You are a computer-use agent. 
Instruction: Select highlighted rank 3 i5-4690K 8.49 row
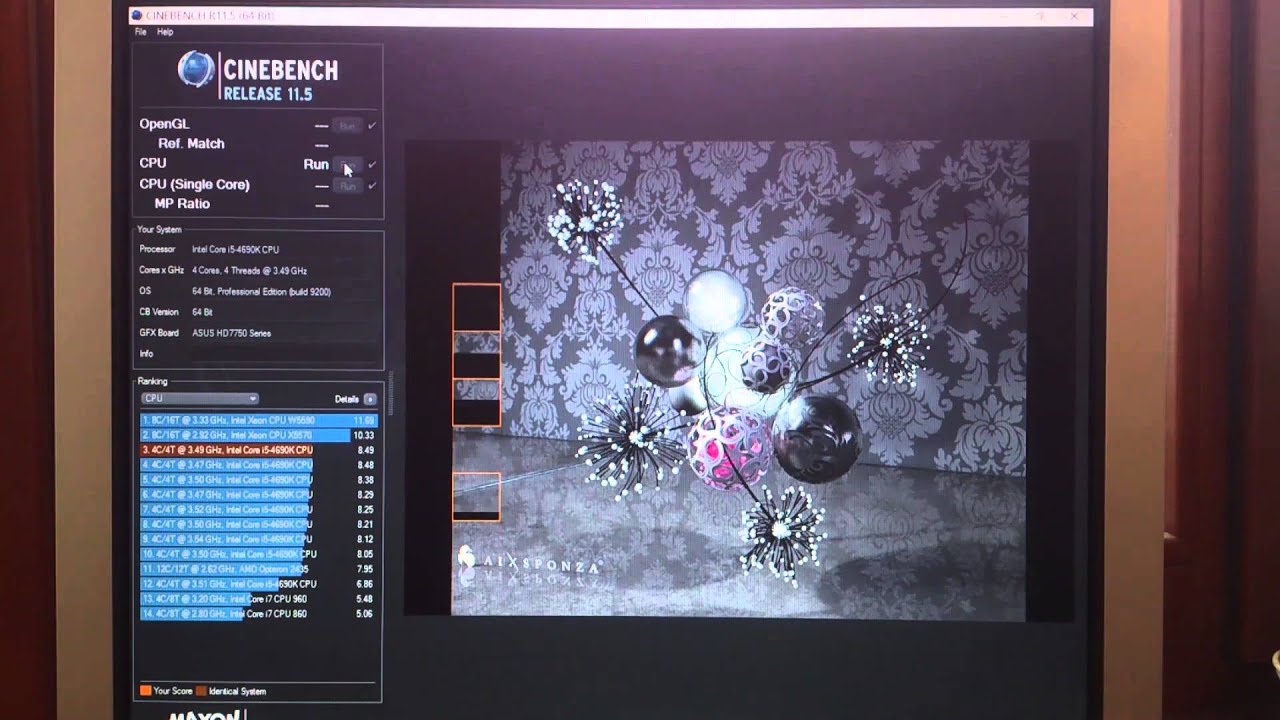pos(259,450)
